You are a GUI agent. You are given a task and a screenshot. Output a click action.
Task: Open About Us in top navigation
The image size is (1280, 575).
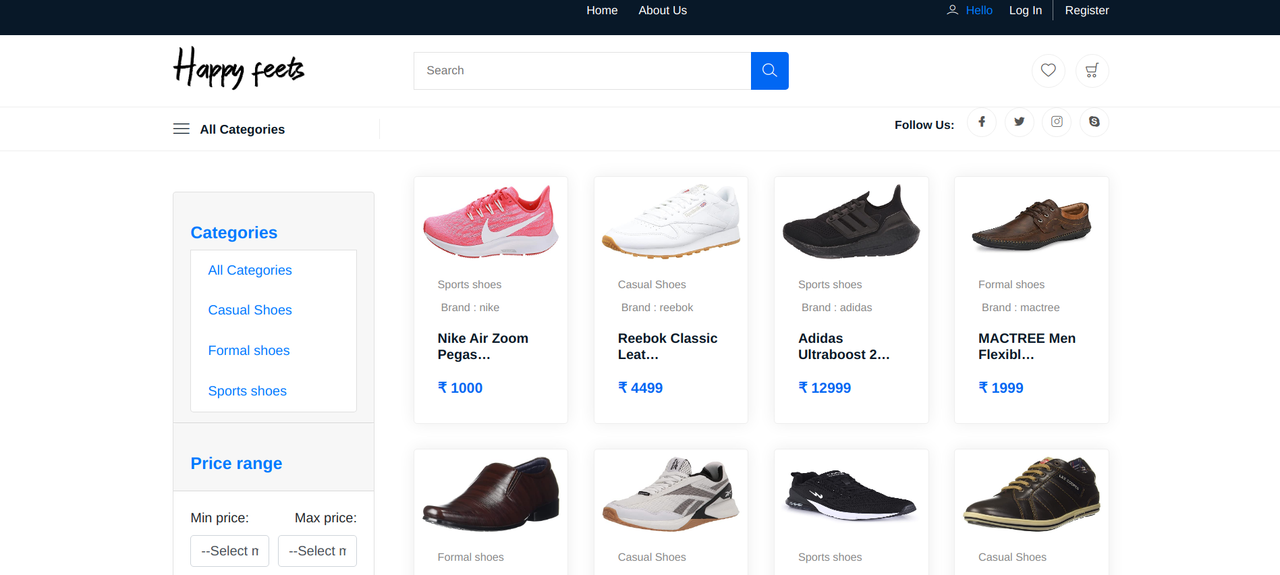tap(663, 10)
